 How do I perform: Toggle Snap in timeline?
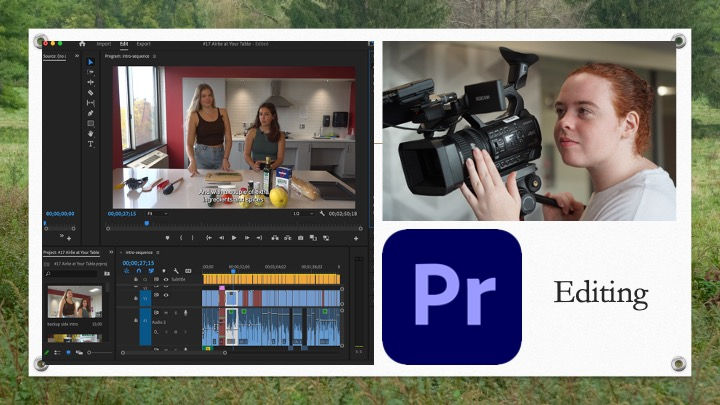(x=139, y=271)
